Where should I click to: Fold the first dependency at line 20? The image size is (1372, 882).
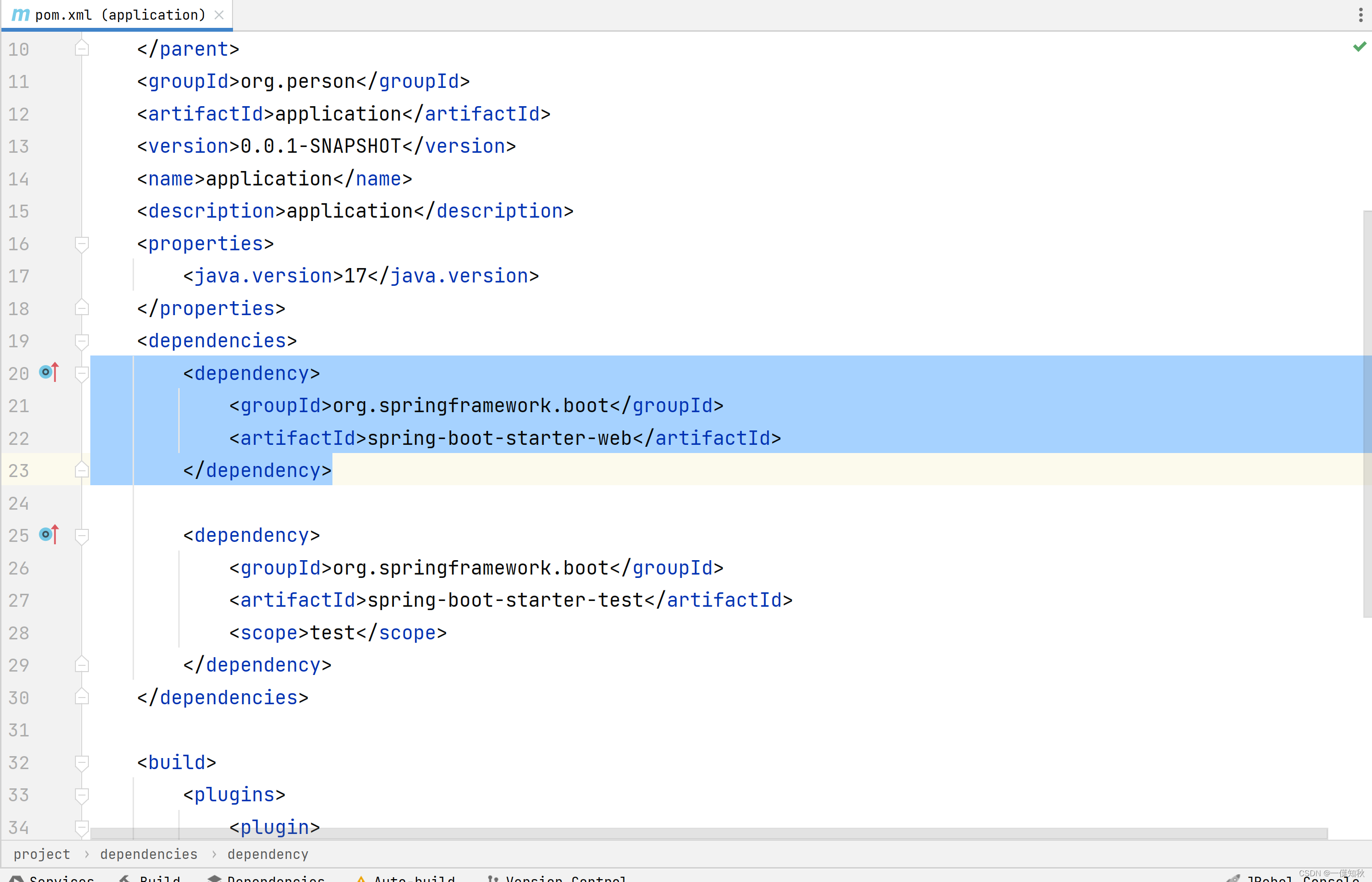coord(82,374)
